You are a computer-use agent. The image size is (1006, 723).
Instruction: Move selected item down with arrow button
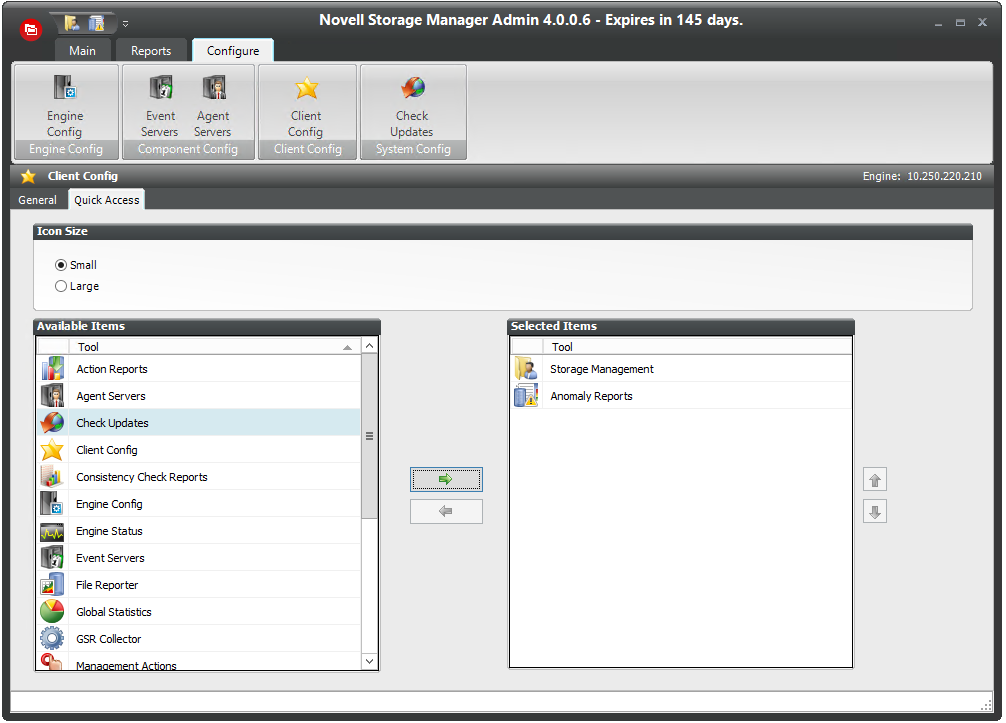coord(874,511)
